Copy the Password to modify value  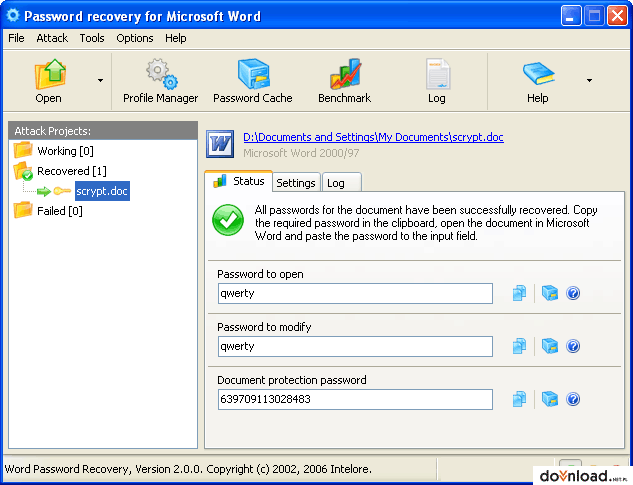coord(520,346)
